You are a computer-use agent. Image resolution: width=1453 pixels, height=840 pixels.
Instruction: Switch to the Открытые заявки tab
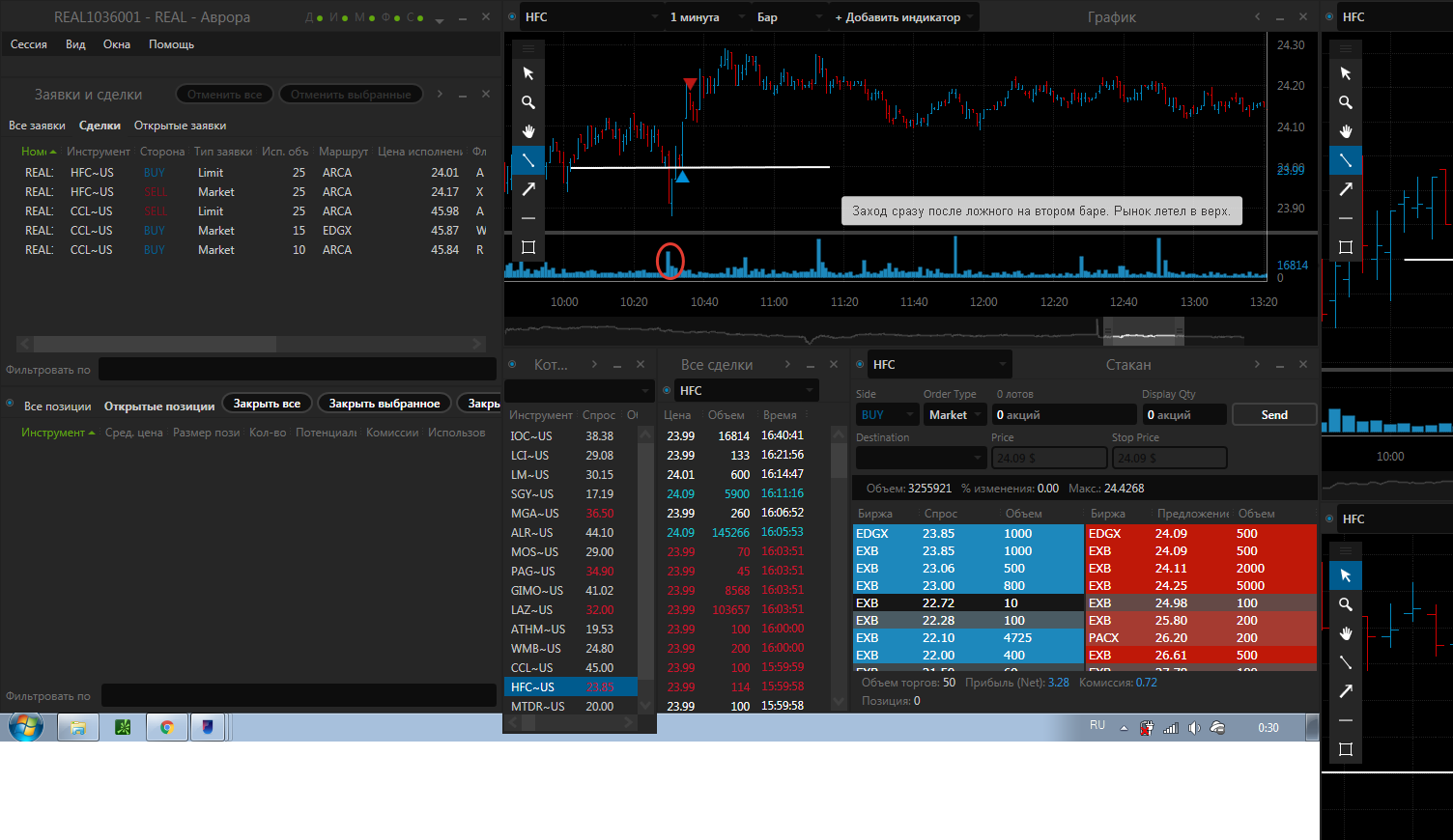pyautogui.click(x=180, y=126)
